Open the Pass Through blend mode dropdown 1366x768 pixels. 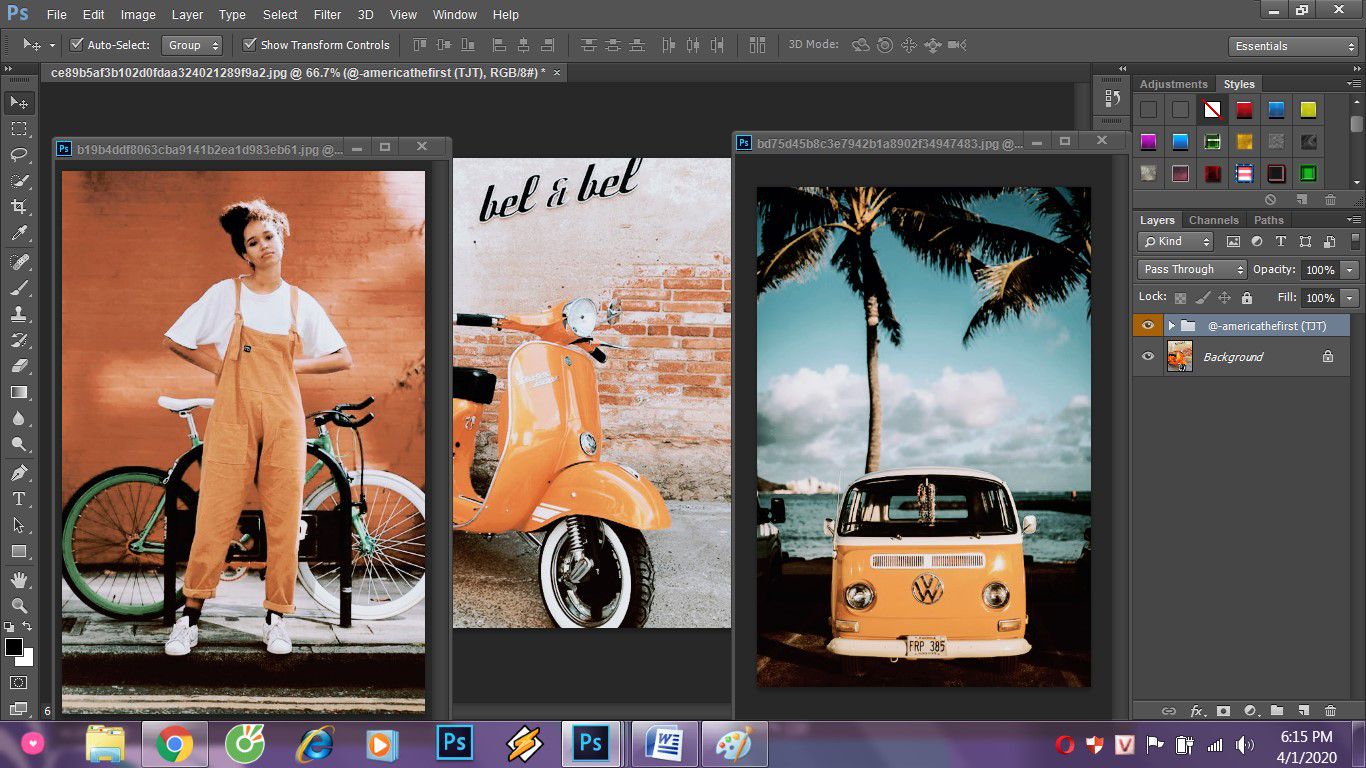tap(1192, 269)
